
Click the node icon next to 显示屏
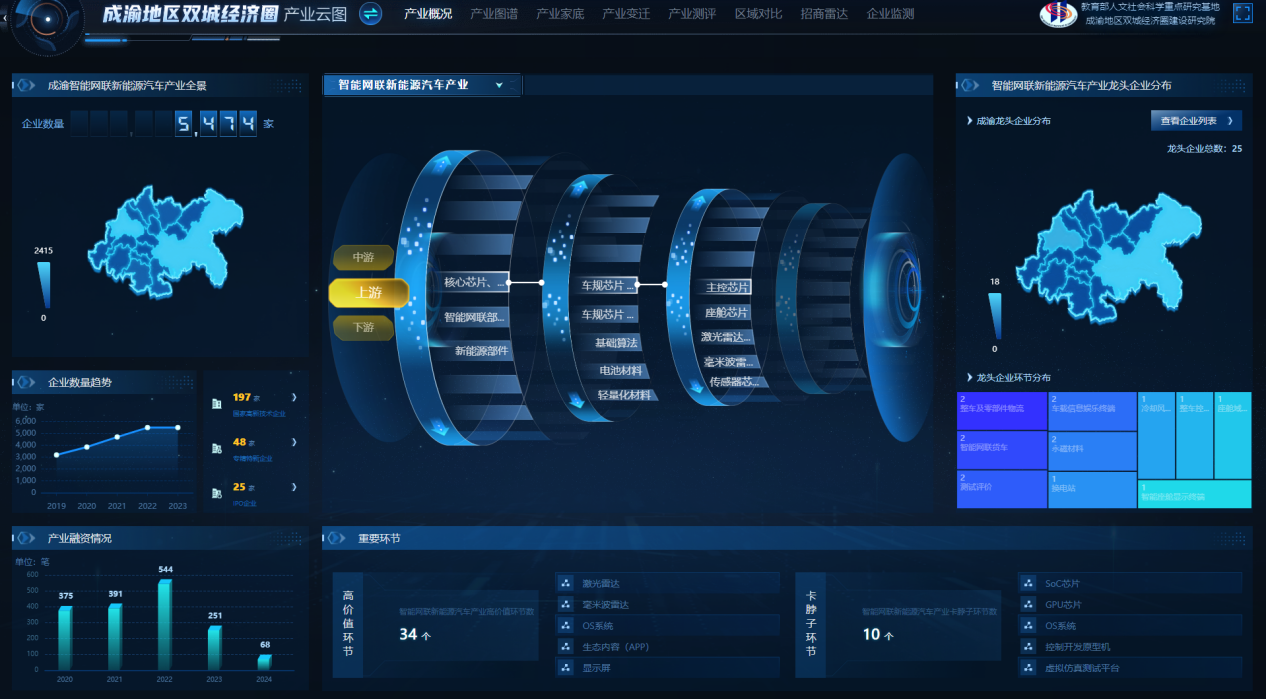coord(565,668)
